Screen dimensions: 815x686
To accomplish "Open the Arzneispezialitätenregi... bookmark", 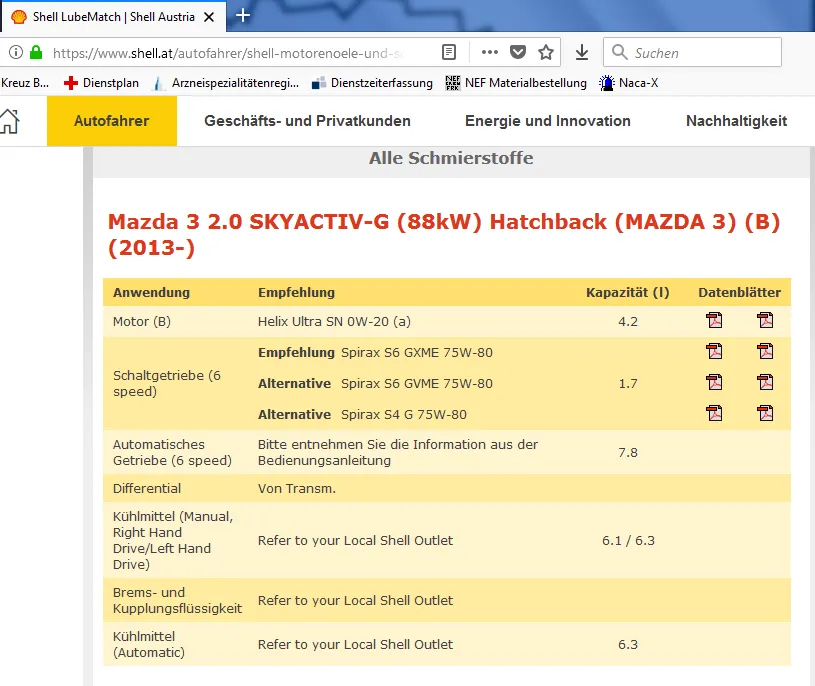I will 226,83.
